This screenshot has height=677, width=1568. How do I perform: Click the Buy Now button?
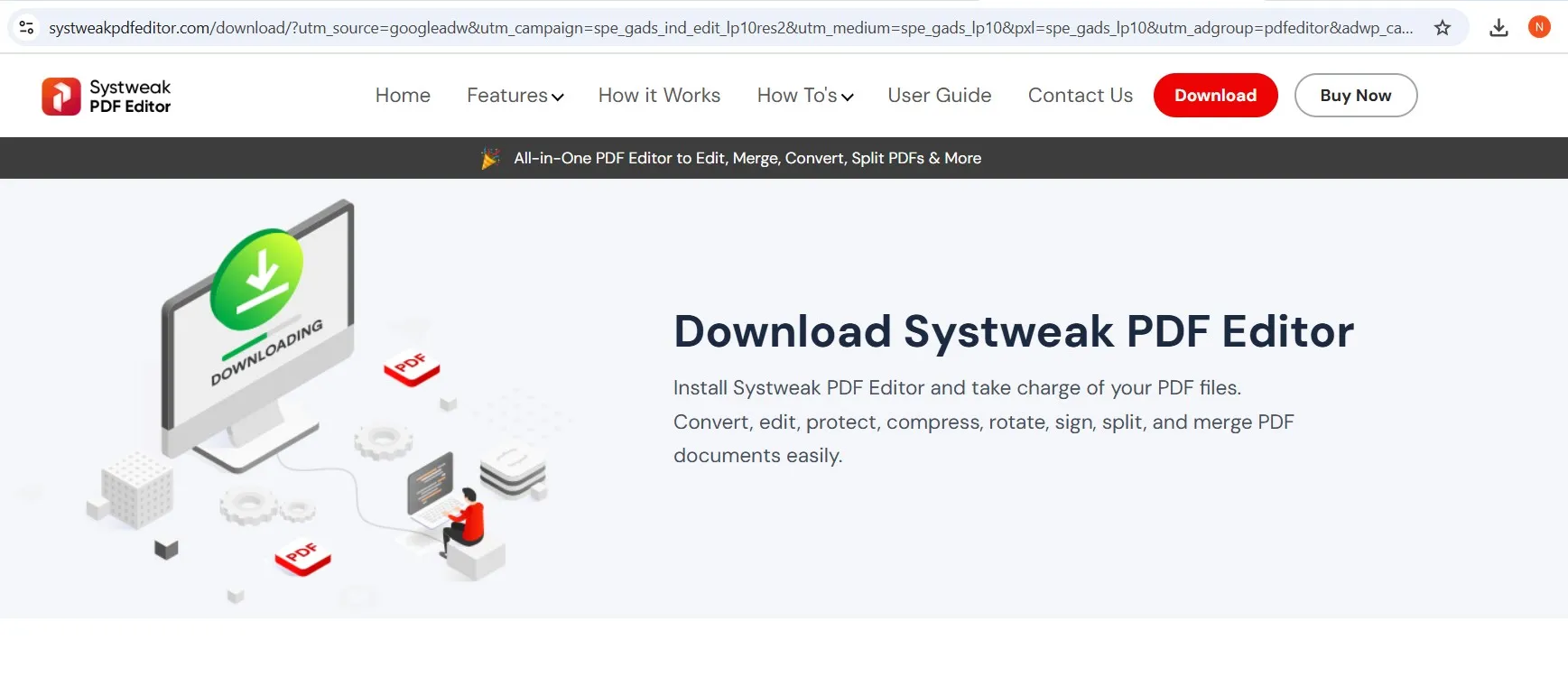click(x=1355, y=96)
